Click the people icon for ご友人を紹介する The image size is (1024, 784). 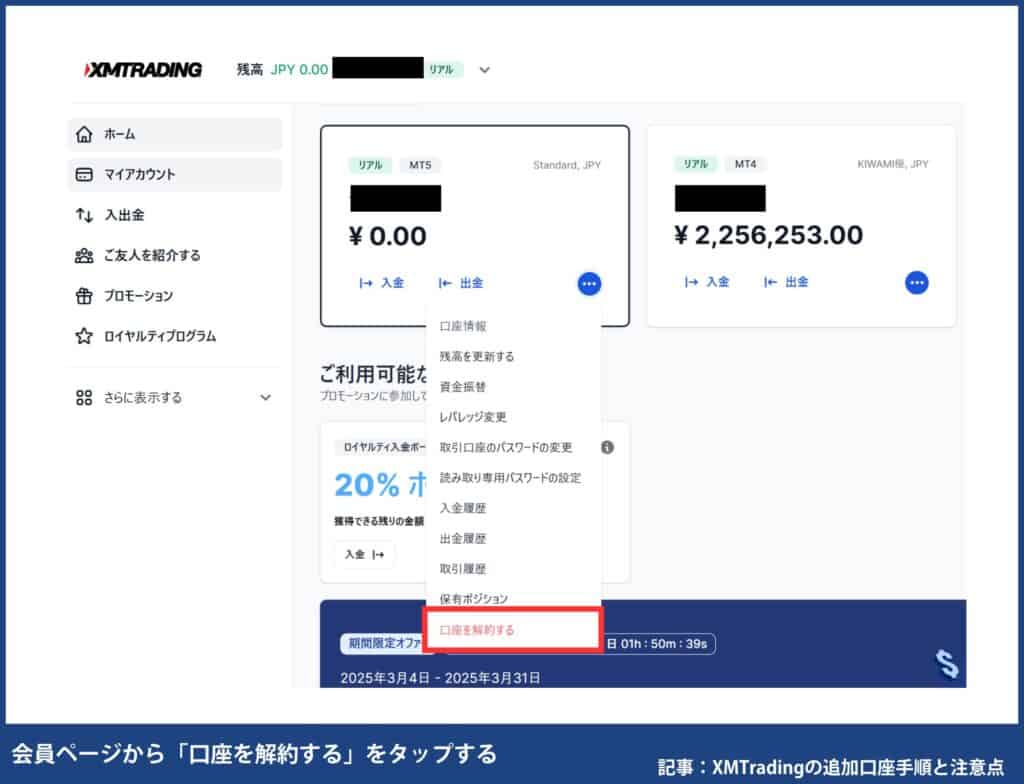(x=84, y=255)
